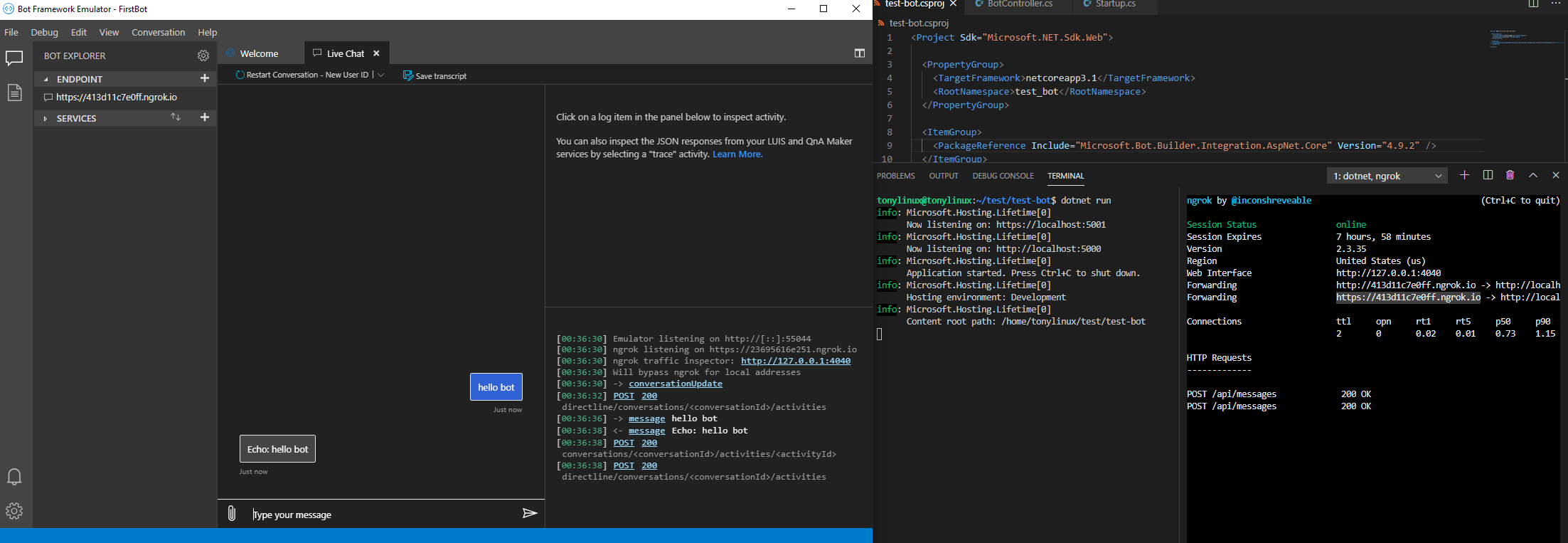The width and height of the screenshot is (1568, 543).
Task: Click the Restart Conversation icon
Action: pos(240,75)
